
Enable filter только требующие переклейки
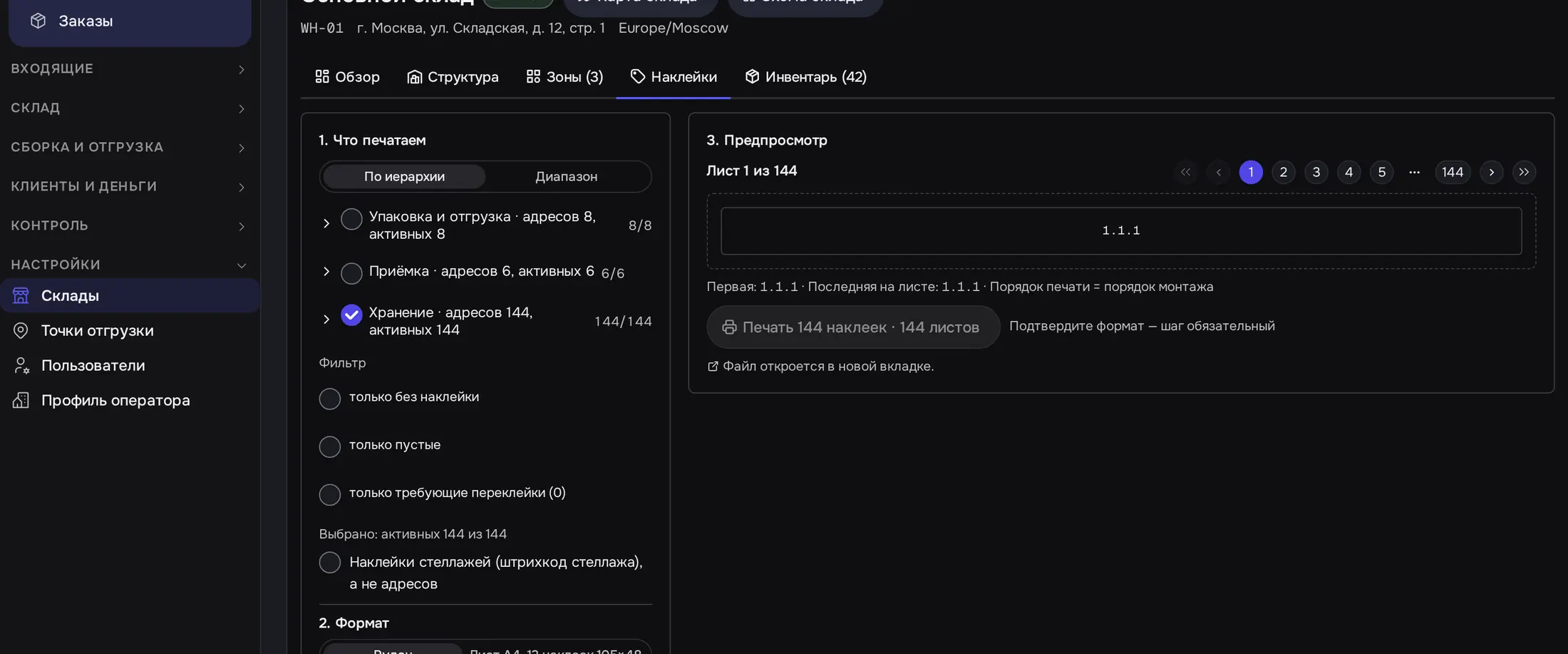tap(330, 495)
